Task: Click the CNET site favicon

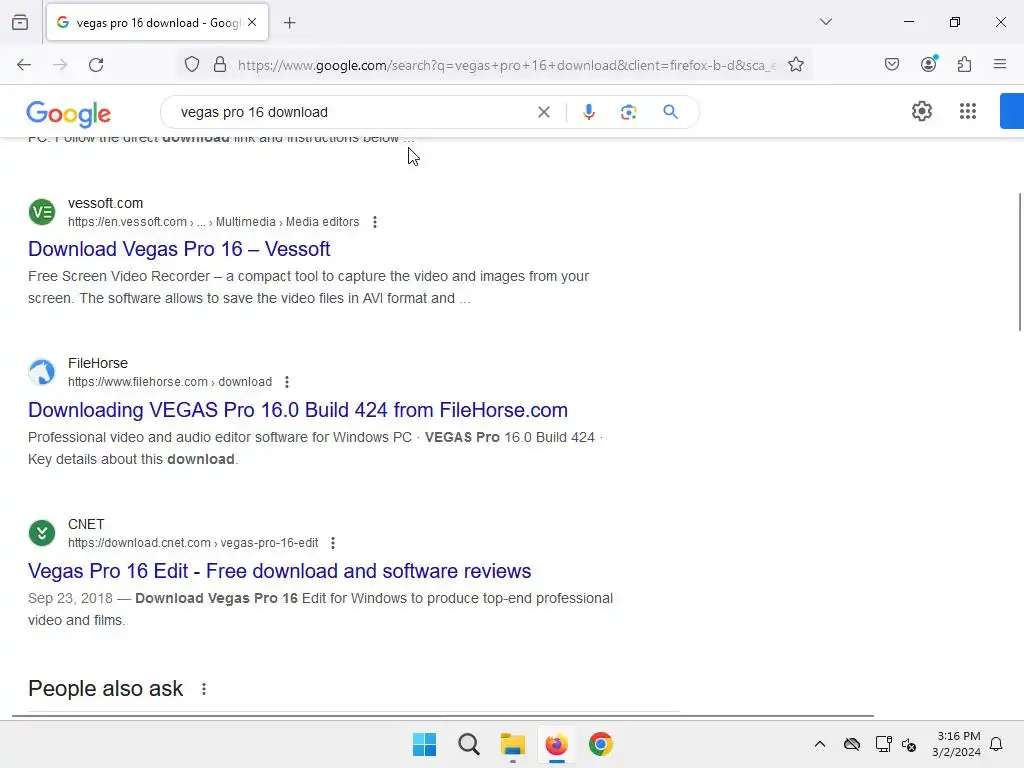Action: pyautogui.click(x=42, y=533)
